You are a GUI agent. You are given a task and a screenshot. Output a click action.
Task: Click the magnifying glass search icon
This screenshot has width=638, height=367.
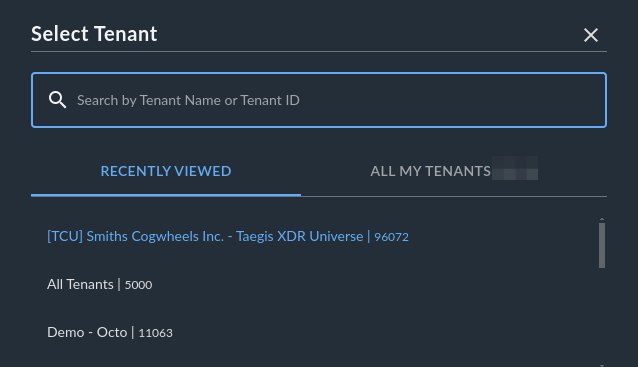[x=57, y=100]
